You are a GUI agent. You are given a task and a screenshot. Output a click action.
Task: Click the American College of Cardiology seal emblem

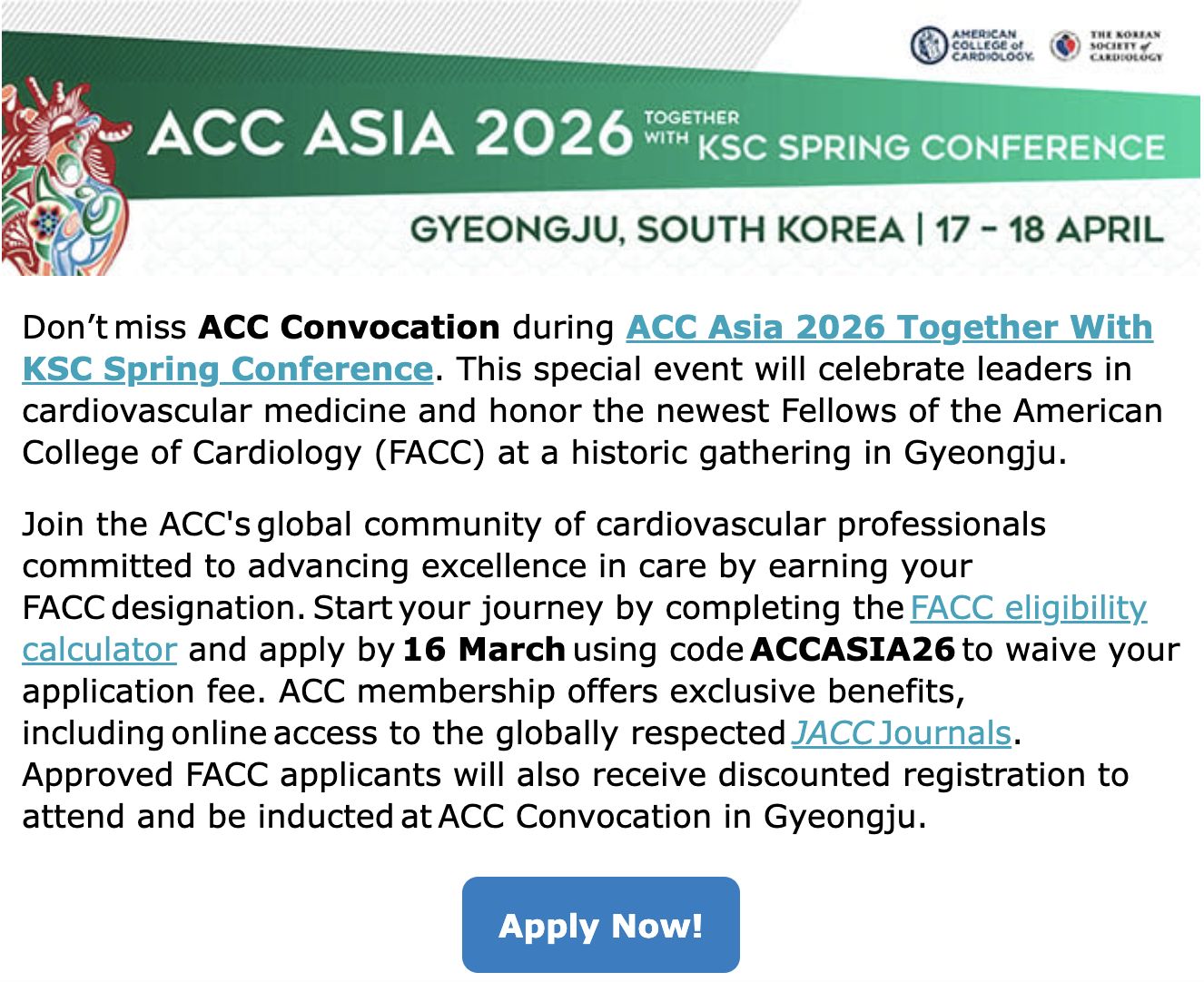[929, 45]
